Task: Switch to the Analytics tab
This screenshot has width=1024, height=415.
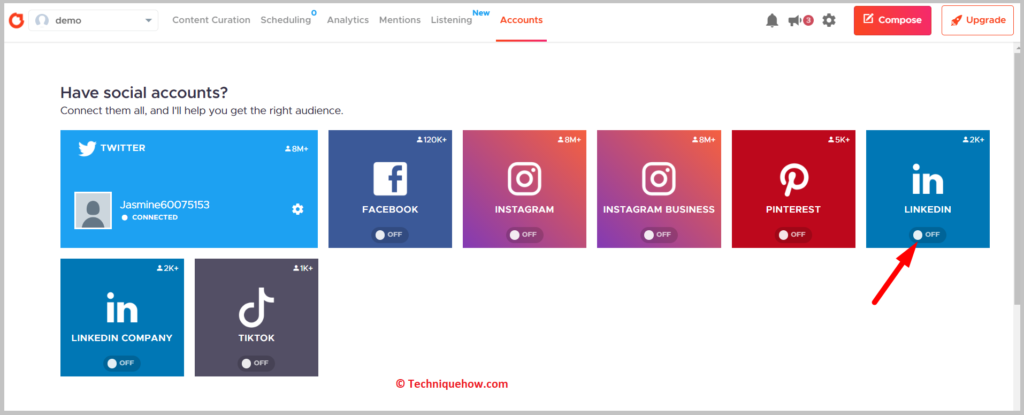Action: click(x=347, y=20)
